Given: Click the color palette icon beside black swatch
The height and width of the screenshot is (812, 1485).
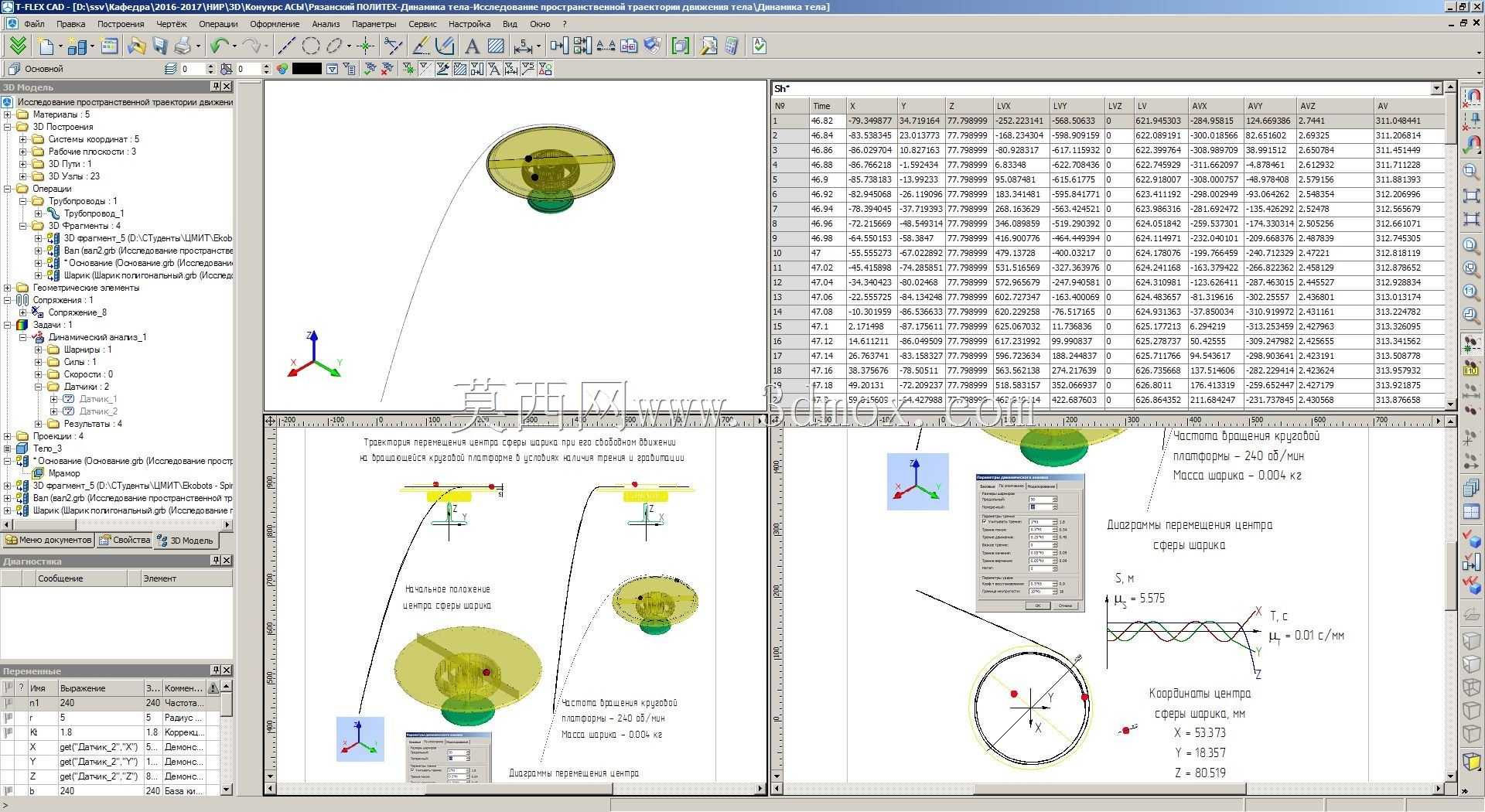Looking at the screenshot, I should 282,69.
